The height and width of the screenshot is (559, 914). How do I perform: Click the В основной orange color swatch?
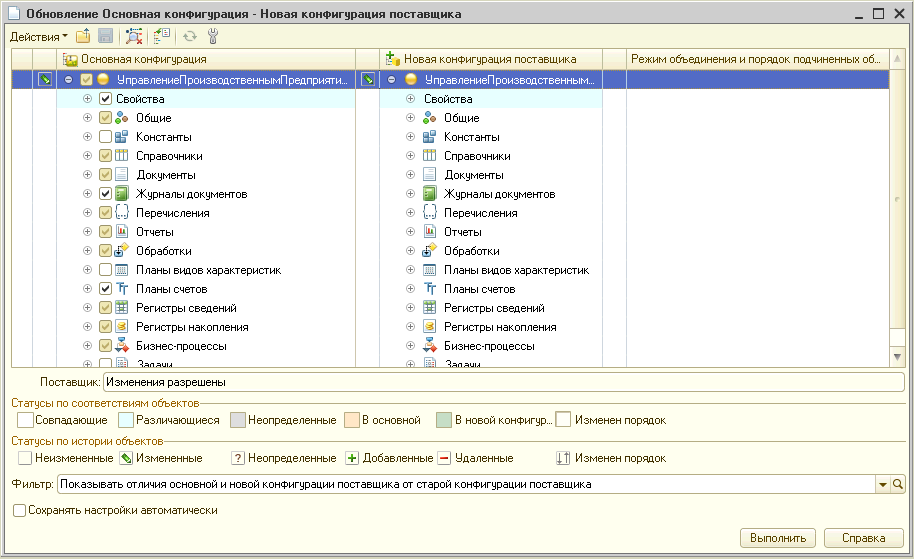click(x=352, y=420)
